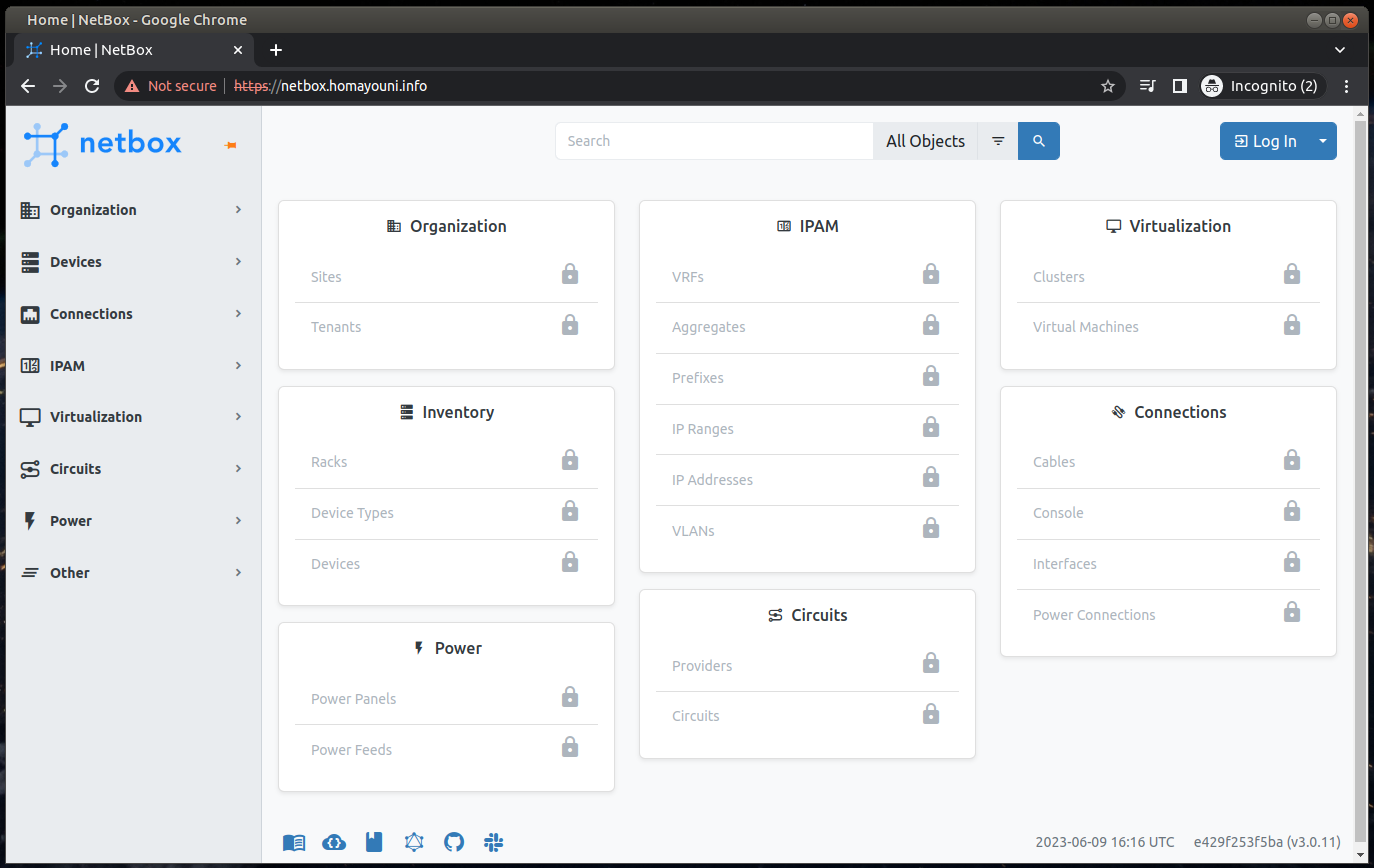This screenshot has width=1374, height=868.
Task: Bookmark the page with the star icon
Action: (x=1108, y=86)
